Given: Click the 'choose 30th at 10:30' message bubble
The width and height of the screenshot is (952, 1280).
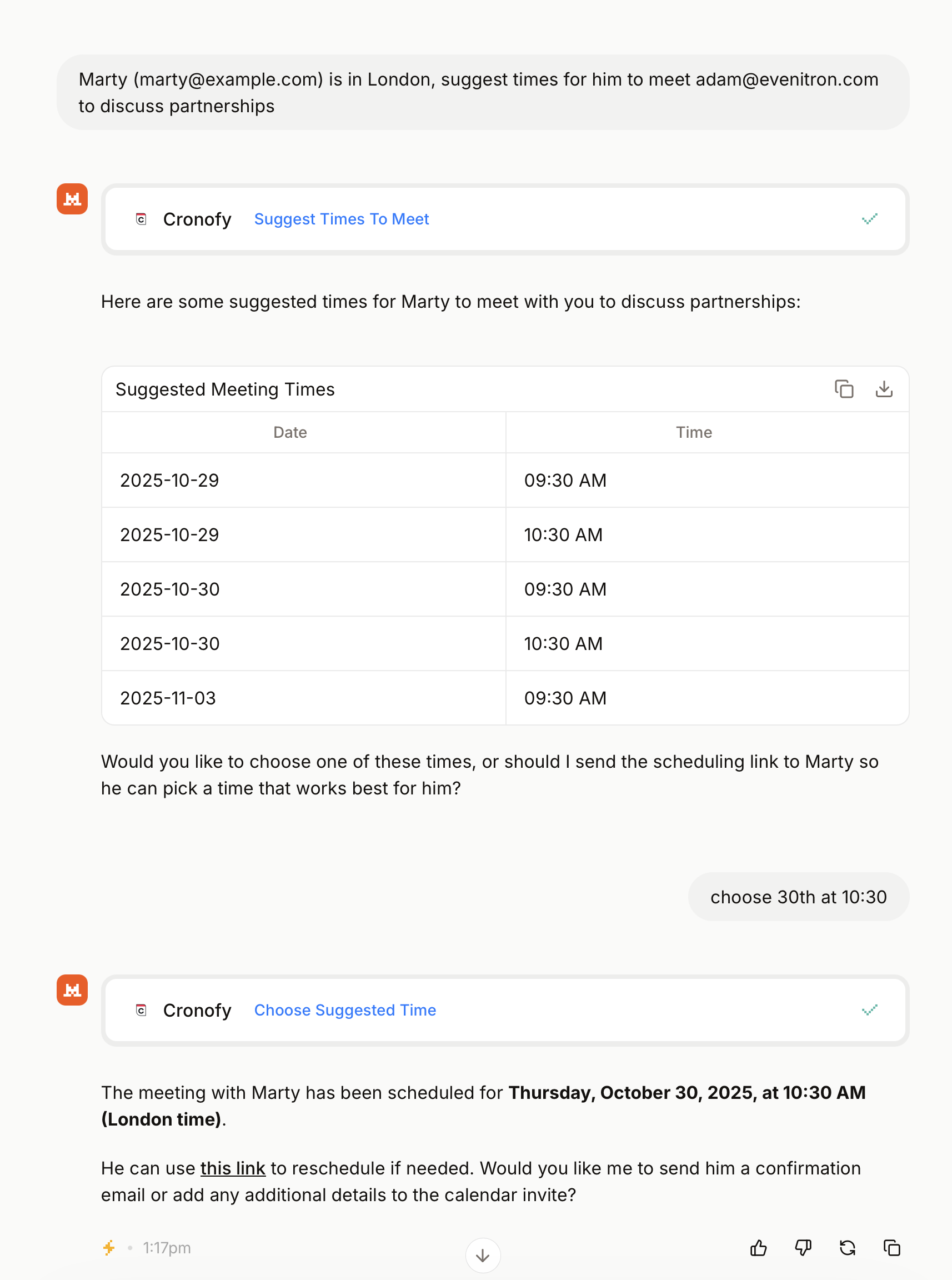Looking at the screenshot, I should pos(798,897).
